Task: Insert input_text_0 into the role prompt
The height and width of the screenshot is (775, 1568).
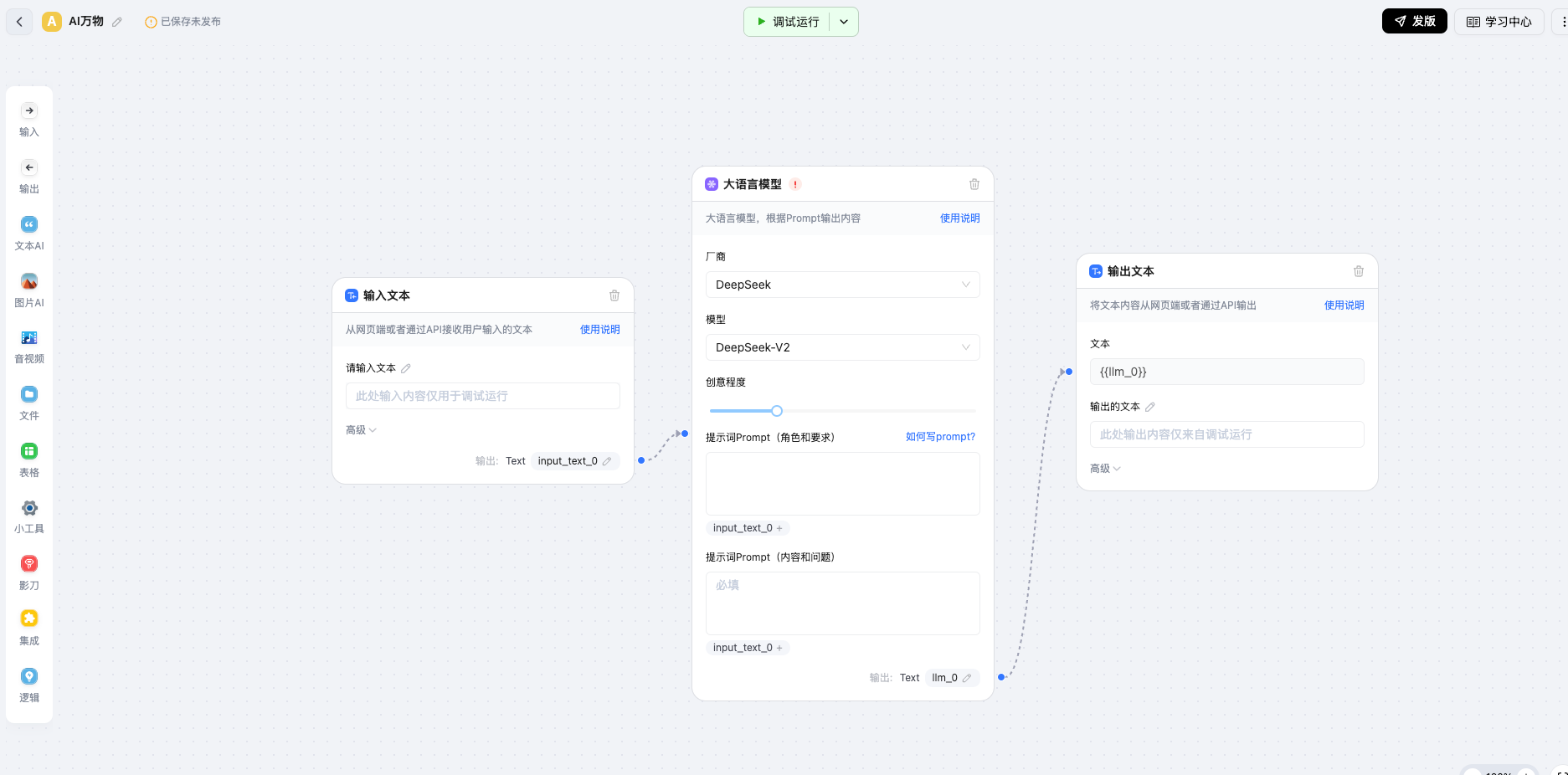Action: coord(748,528)
